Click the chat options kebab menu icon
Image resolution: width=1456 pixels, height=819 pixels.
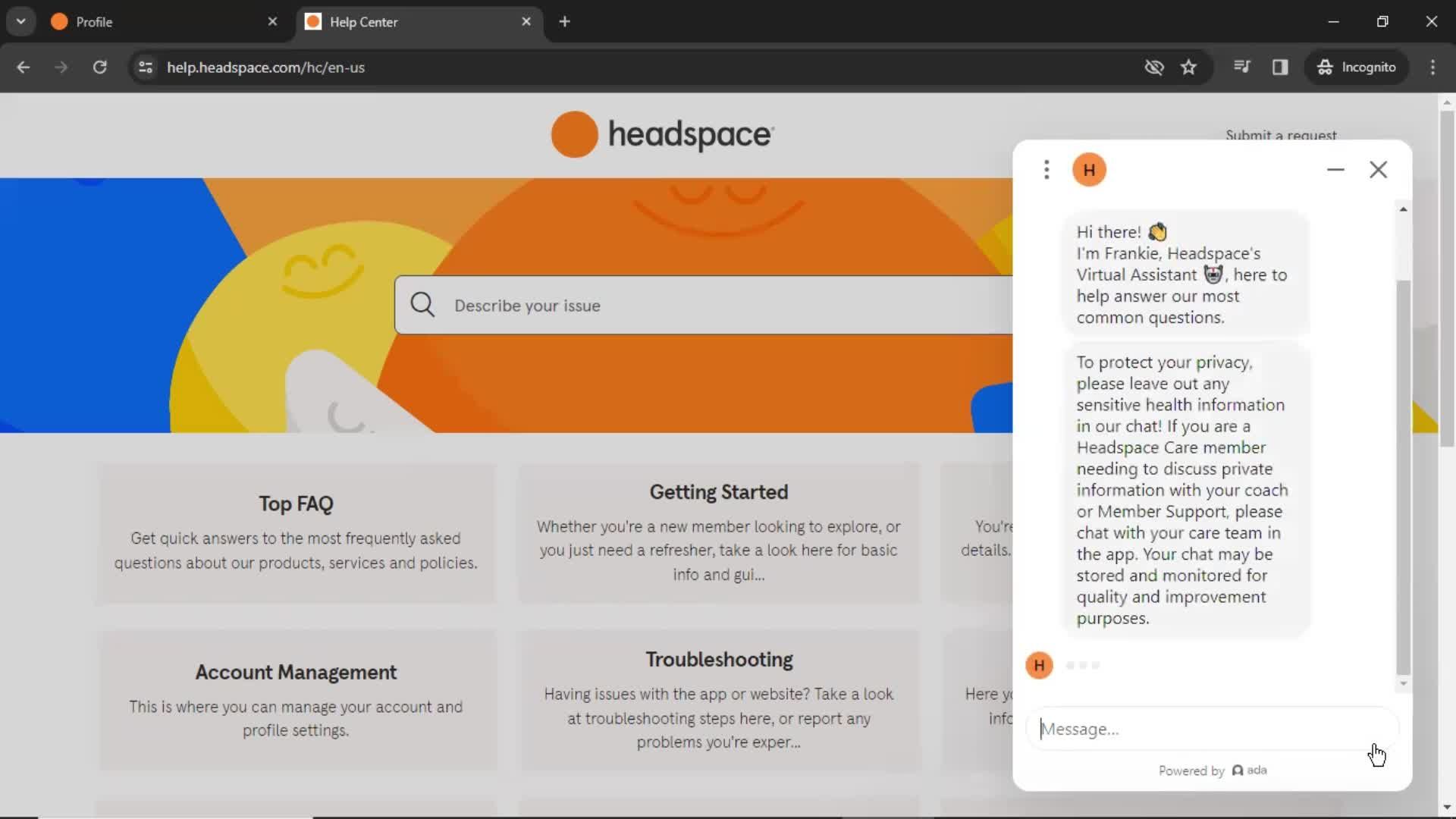[1047, 169]
